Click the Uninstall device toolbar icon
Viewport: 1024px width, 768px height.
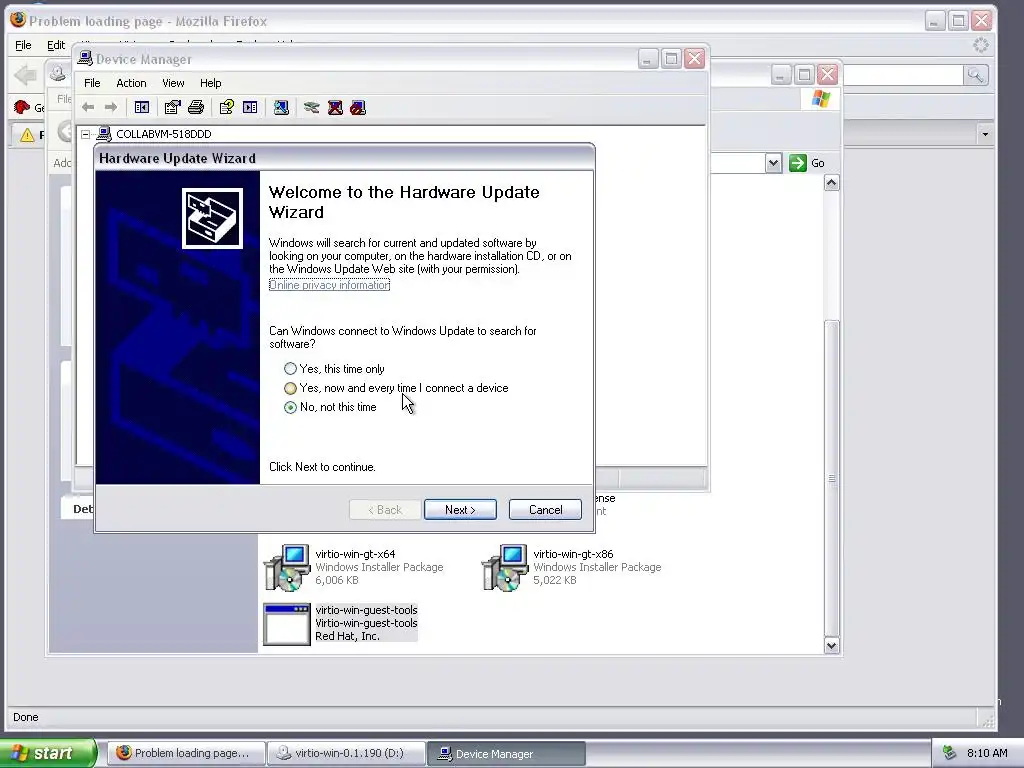click(x=335, y=108)
